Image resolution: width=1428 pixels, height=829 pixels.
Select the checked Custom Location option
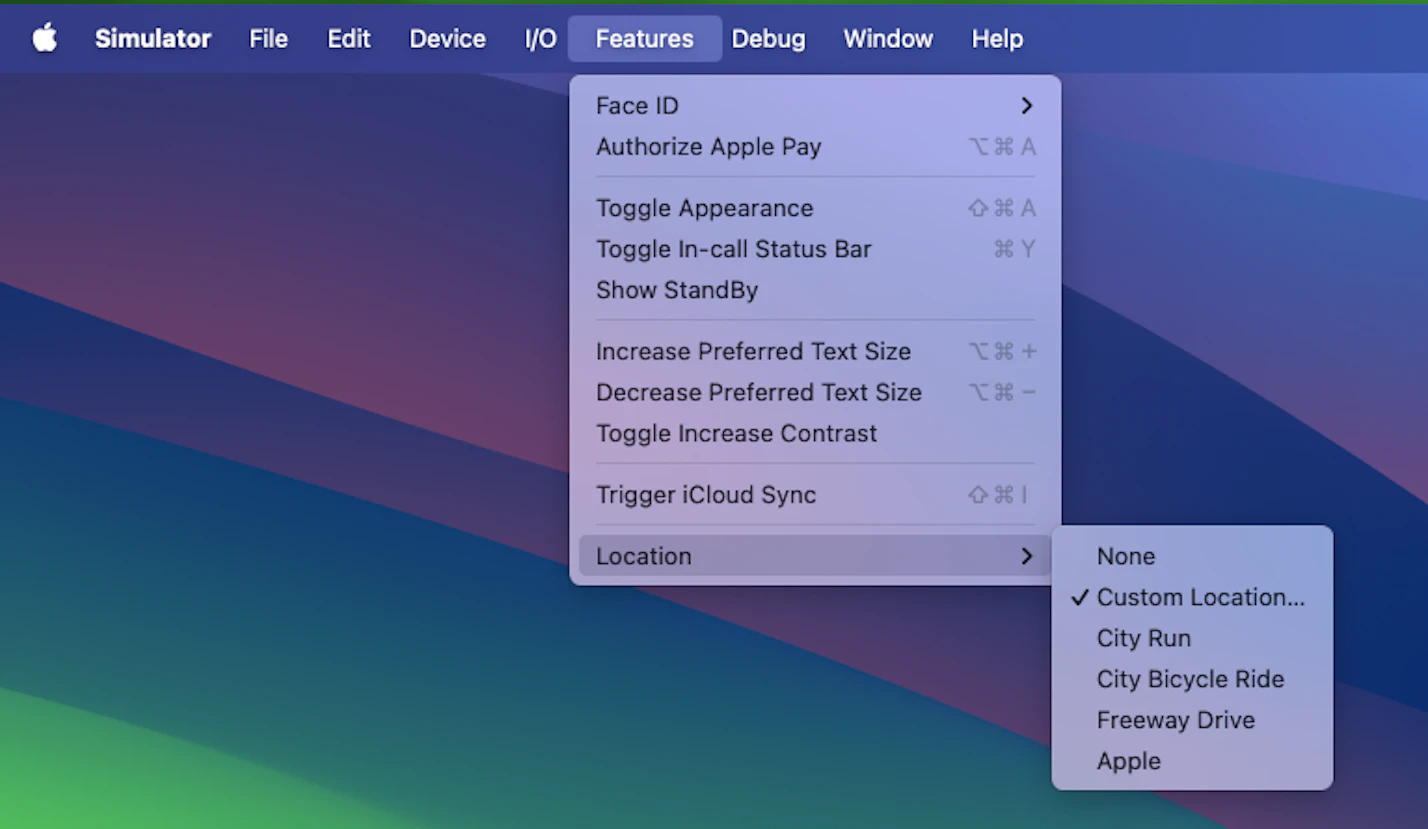click(1192, 597)
